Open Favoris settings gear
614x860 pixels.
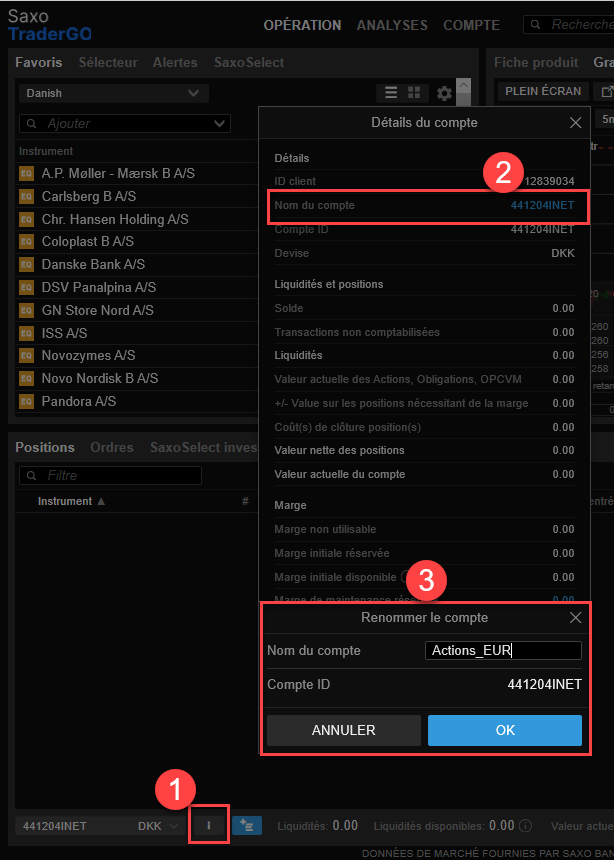tap(444, 93)
